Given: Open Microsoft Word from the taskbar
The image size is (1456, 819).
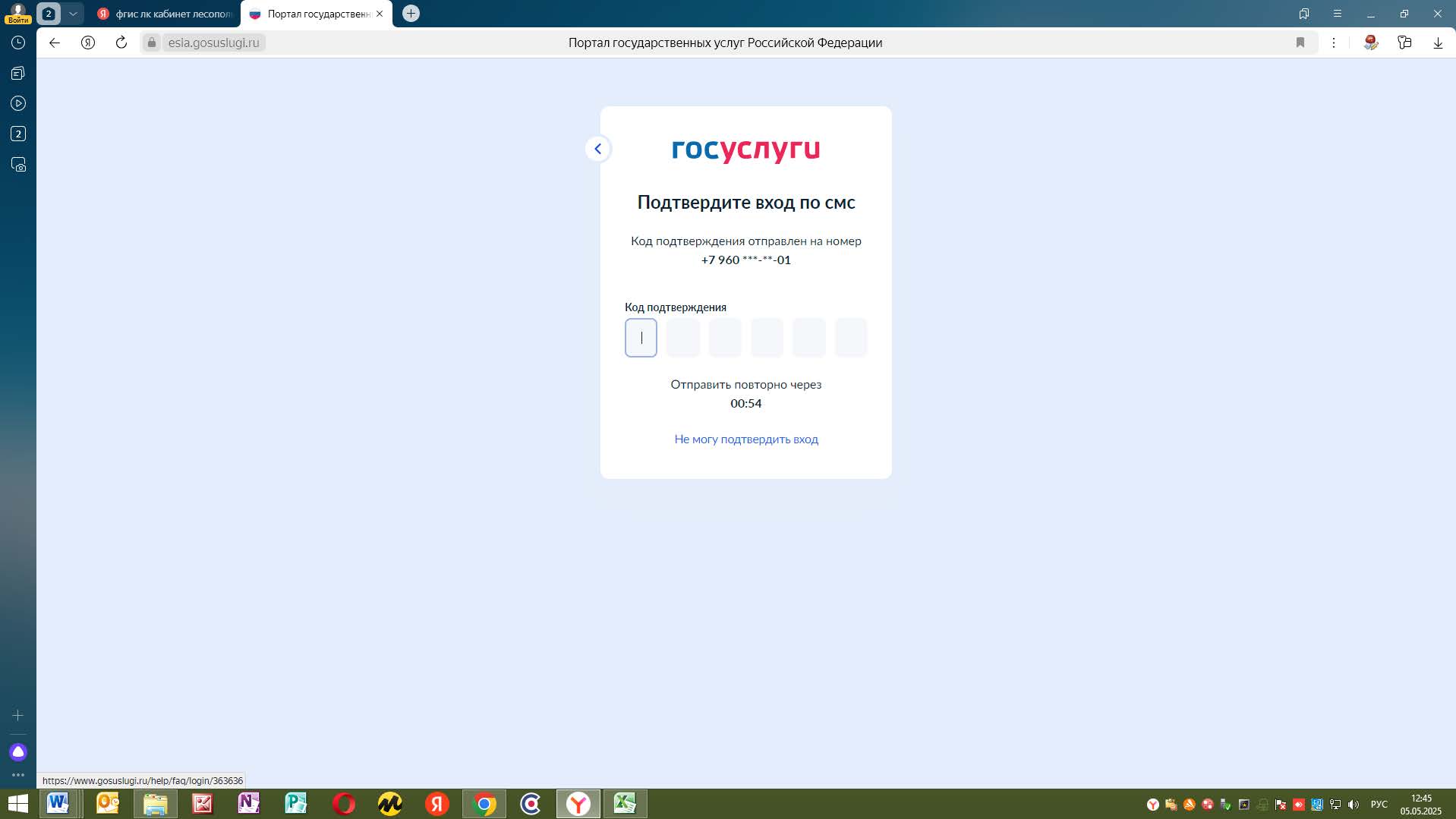Looking at the screenshot, I should pos(58,804).
